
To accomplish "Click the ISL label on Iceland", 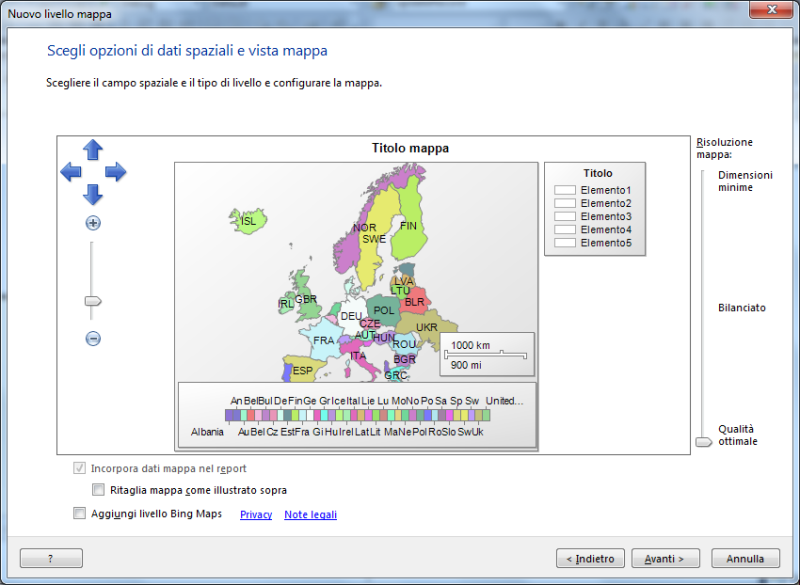I will coord(248,221).
